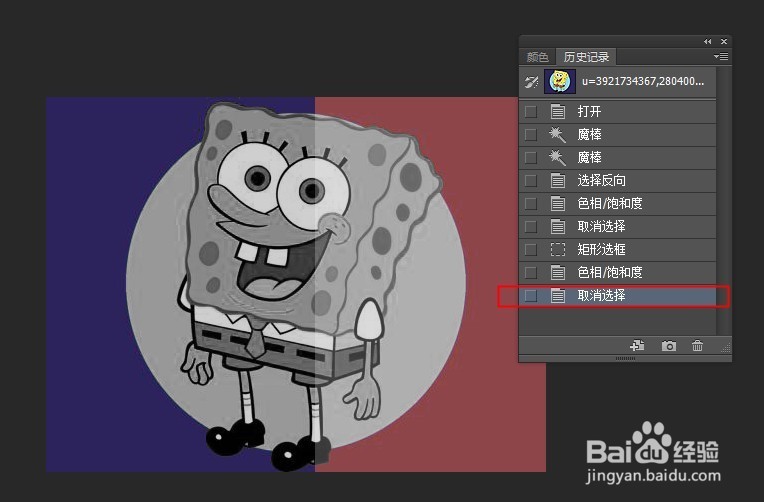Revert to the 打开 history state
764x502 pixels.
pyautogui.click(x=618, y=112)
